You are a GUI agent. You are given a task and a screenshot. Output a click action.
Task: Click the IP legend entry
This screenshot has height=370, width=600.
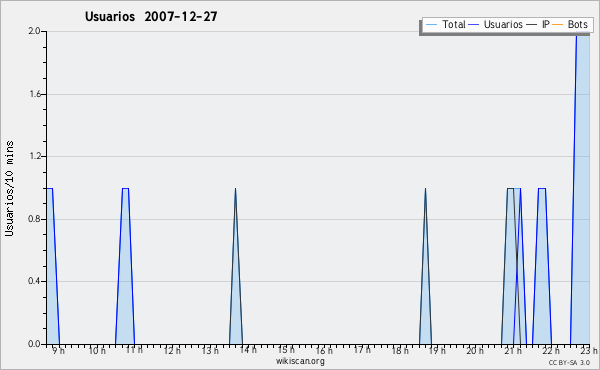click(538, 24)
